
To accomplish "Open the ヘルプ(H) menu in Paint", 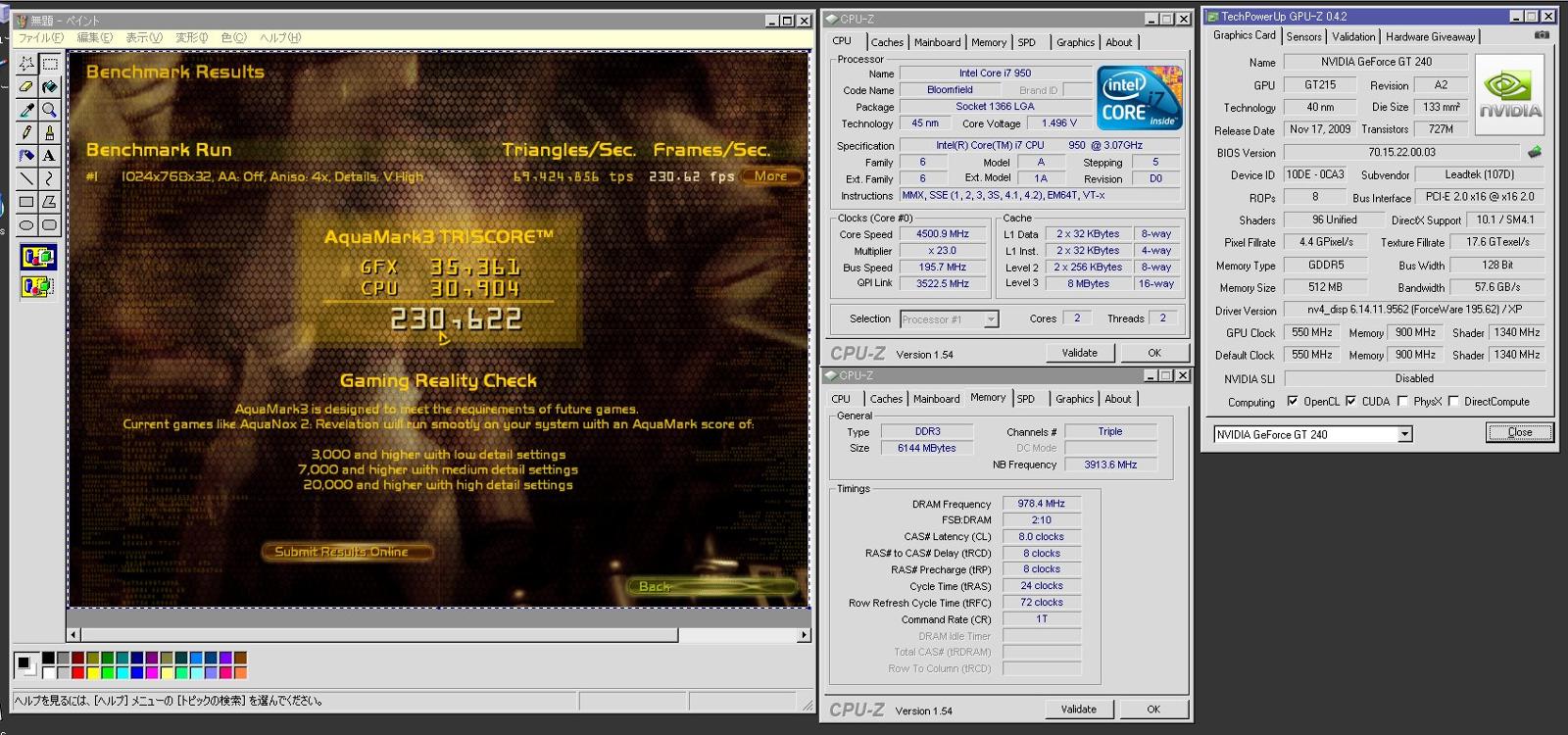I will coord(280,37).
